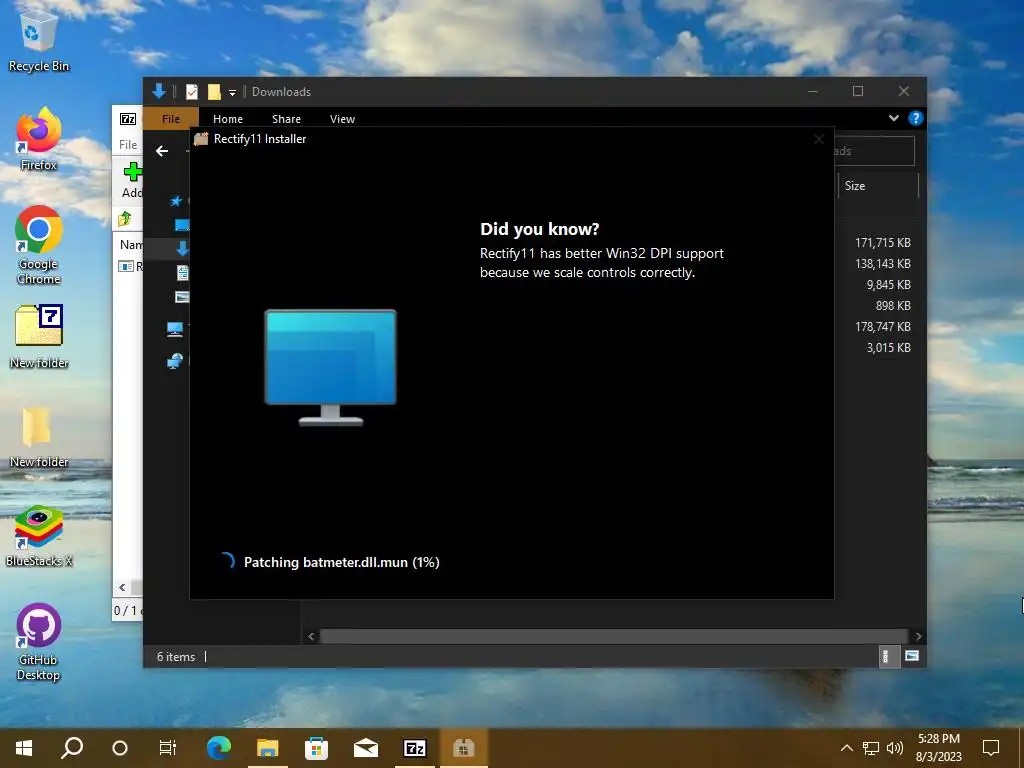Open Google Chrome desktop shortcut

click(x=39, y=245)
